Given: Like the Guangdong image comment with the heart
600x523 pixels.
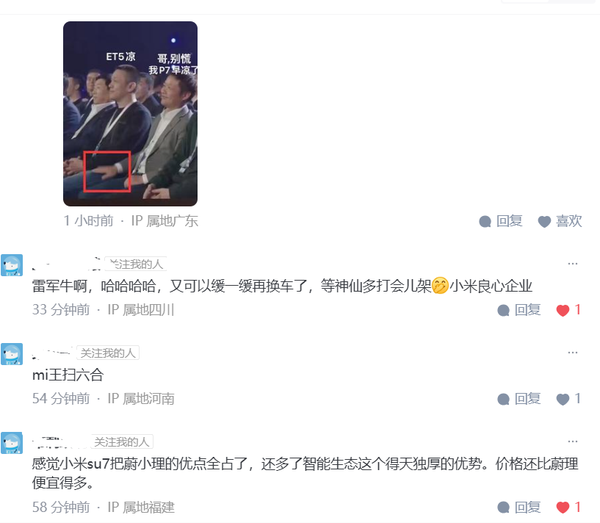Looking at the screenshot, I should coord(560,221).
